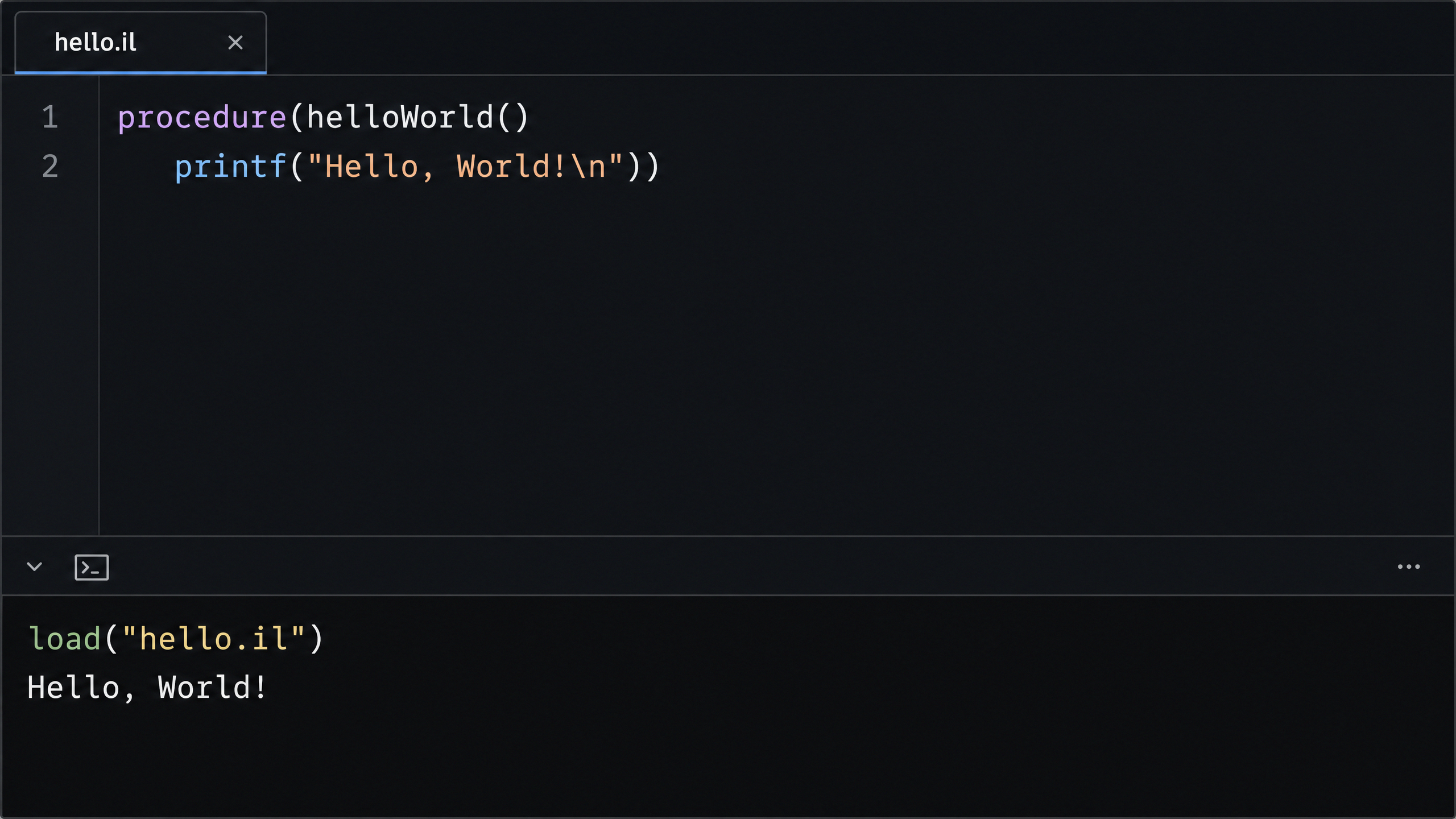The width and height of the screenshot is (1456, 819).
Task: Click the "Hello, World!\n" string literal
Action: pyautogui.click(x=465, y=167)
